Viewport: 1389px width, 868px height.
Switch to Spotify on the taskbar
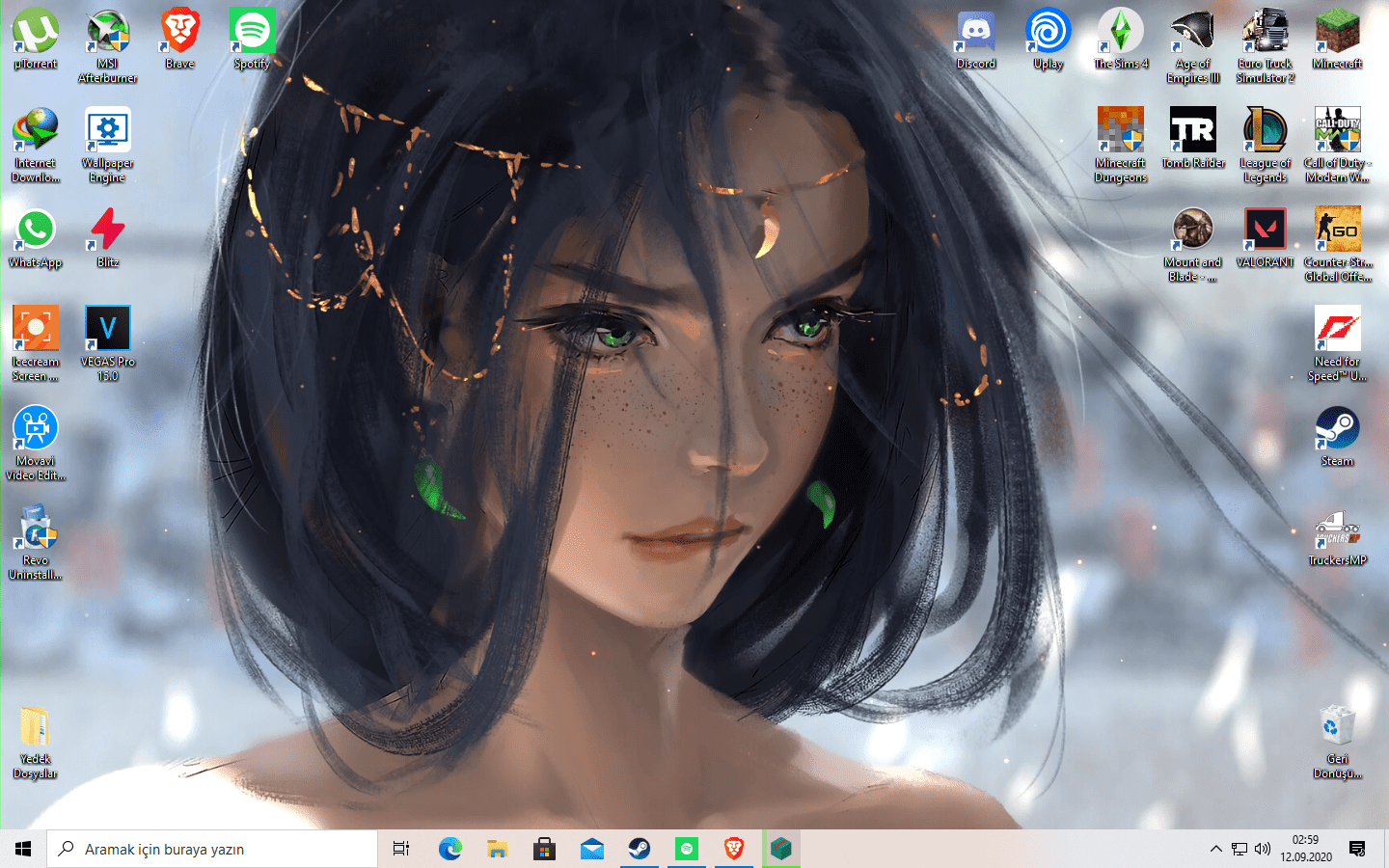click(686, 849)
